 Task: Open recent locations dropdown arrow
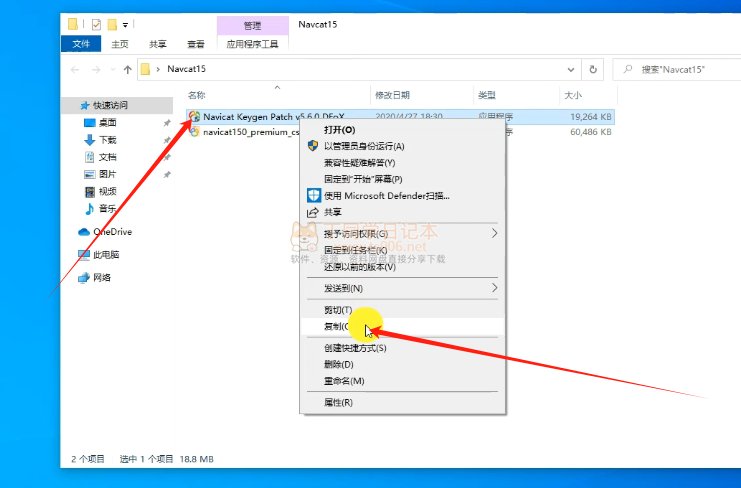(112, 70)
